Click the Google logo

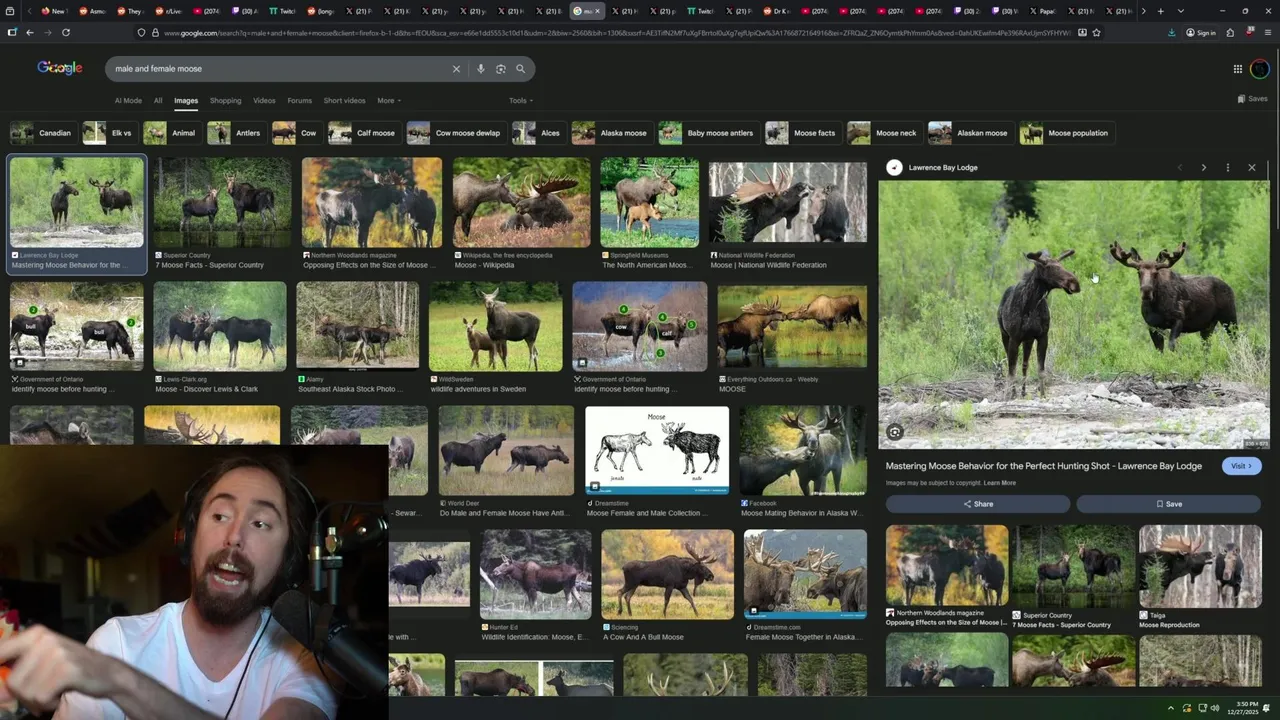pos(60,68)
